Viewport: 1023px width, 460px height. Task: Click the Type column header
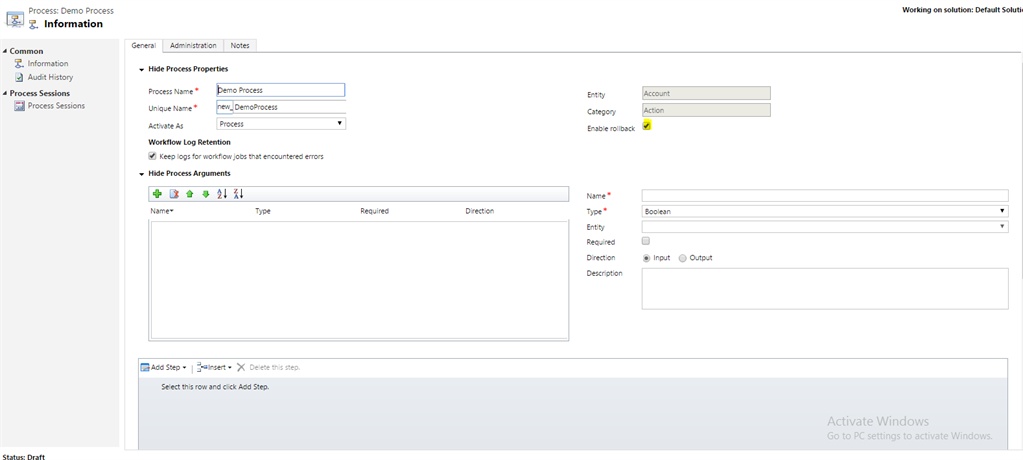coord(263,211)
